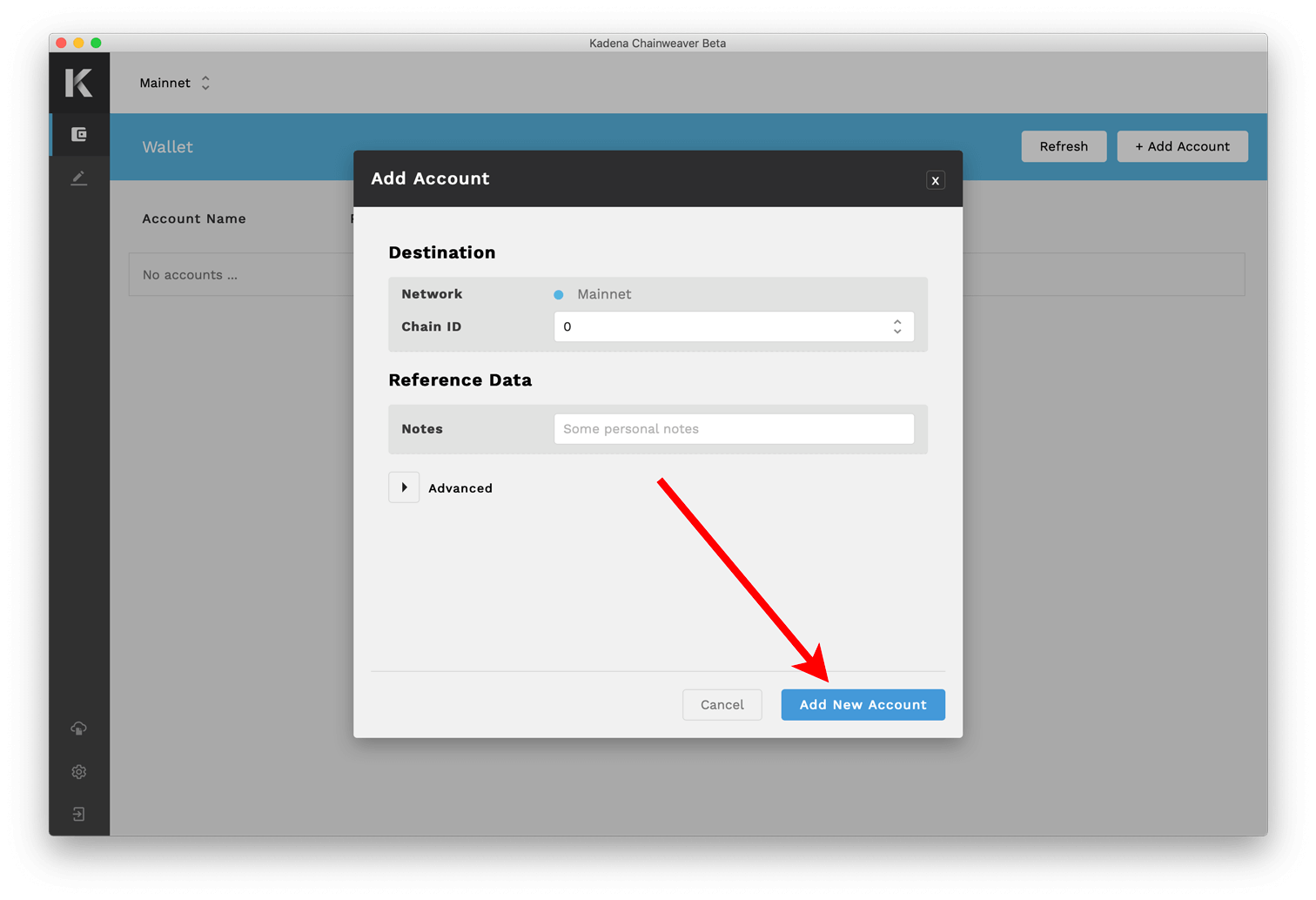Click the Kadena K logo

point(78,83)
